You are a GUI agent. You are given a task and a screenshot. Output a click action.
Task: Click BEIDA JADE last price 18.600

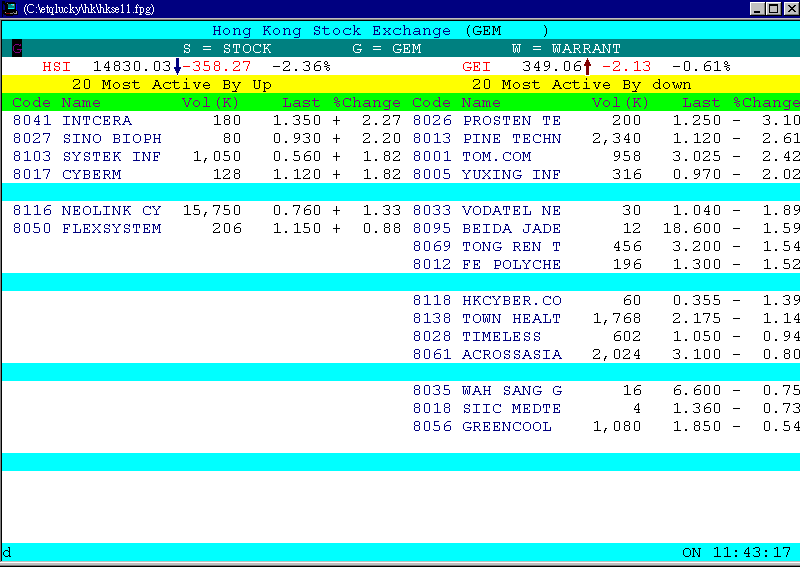click(692, 228)
